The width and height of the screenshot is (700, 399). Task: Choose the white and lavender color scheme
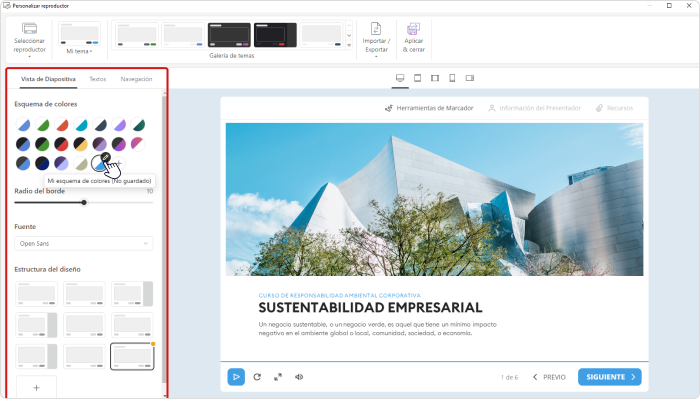[119, 125]
